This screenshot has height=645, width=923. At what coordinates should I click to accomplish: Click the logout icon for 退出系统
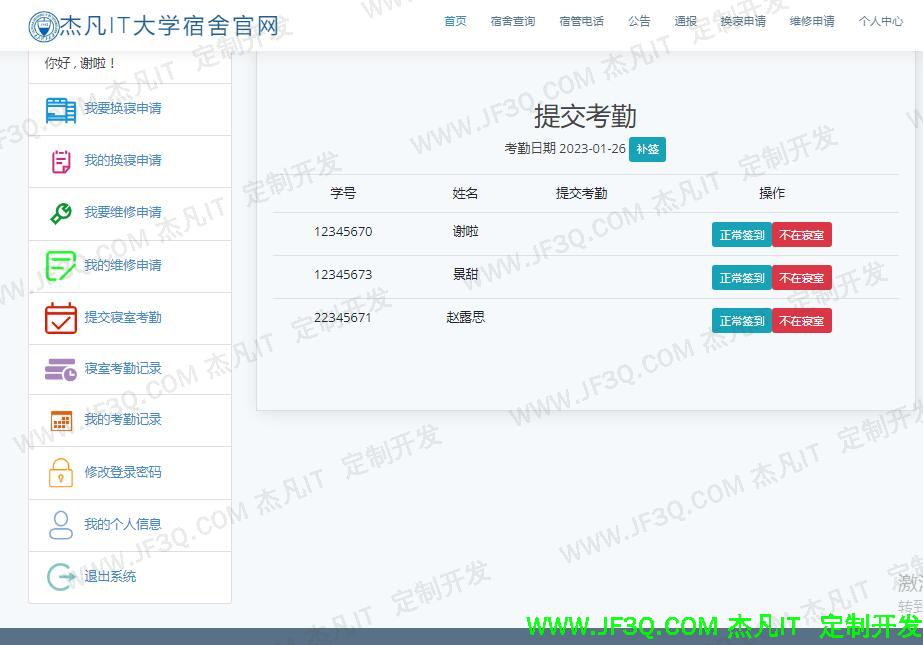click(61, 577)
